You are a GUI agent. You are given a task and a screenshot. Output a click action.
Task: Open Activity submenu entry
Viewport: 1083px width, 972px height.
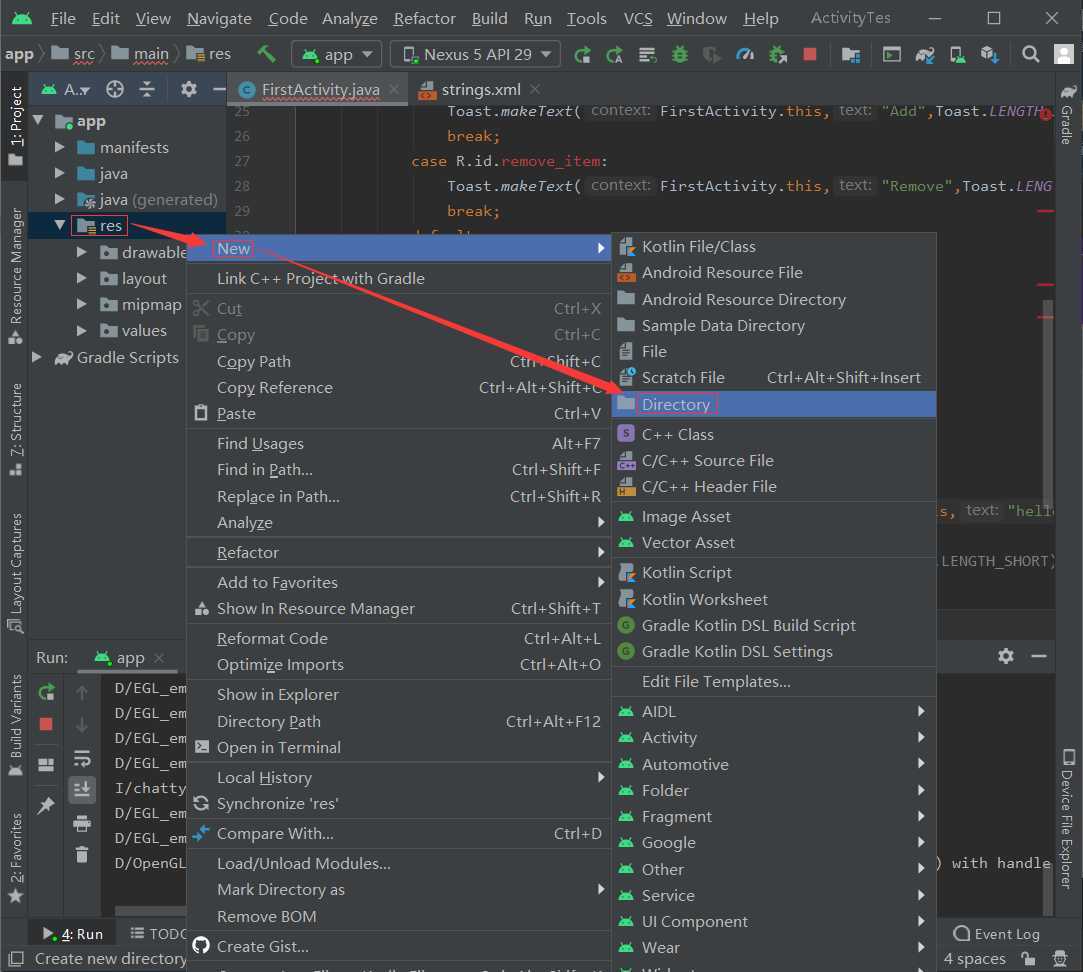point(774,738)
